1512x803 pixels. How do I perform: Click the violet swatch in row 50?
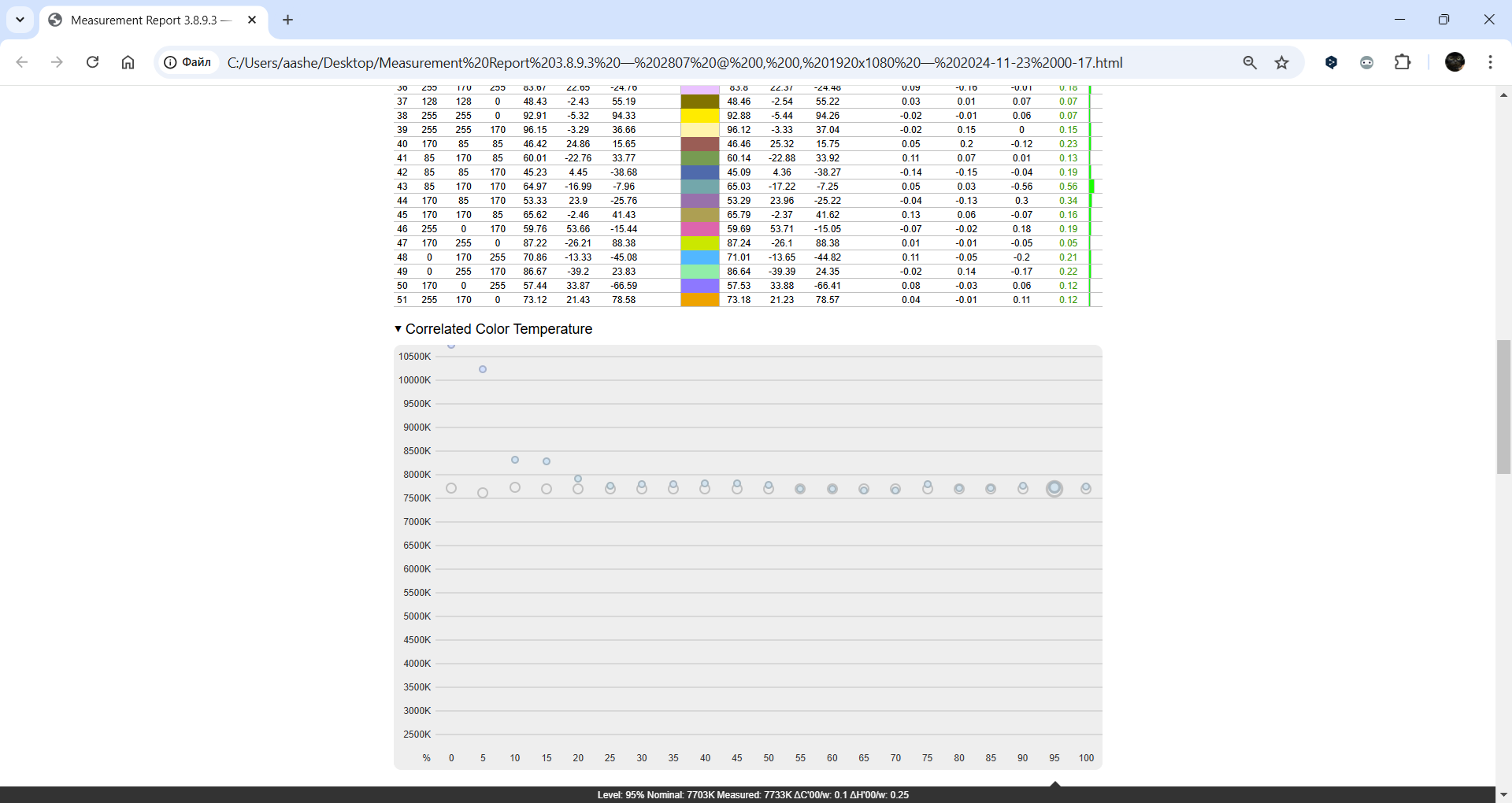point(700,286)
